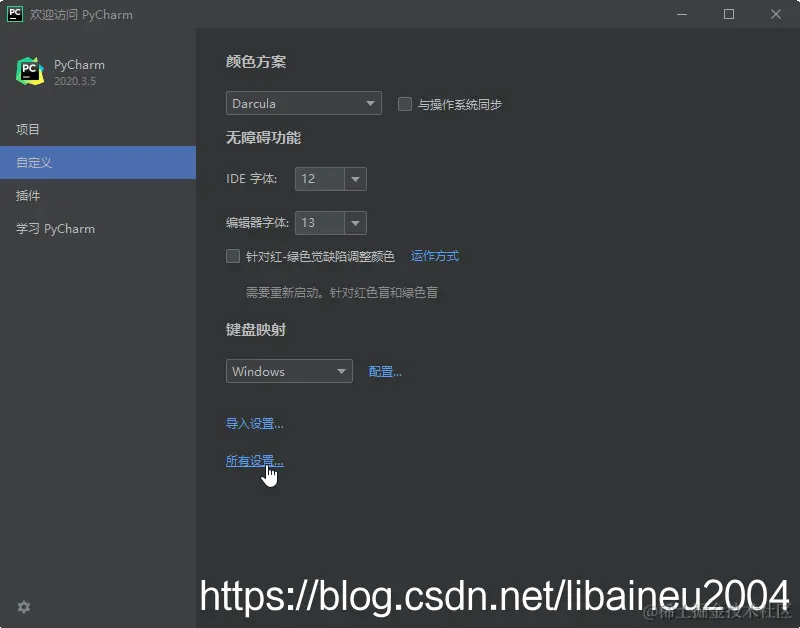800x628 pixels.
Task: Open the 所有设置... link
Action: click(x=255, y=461)
